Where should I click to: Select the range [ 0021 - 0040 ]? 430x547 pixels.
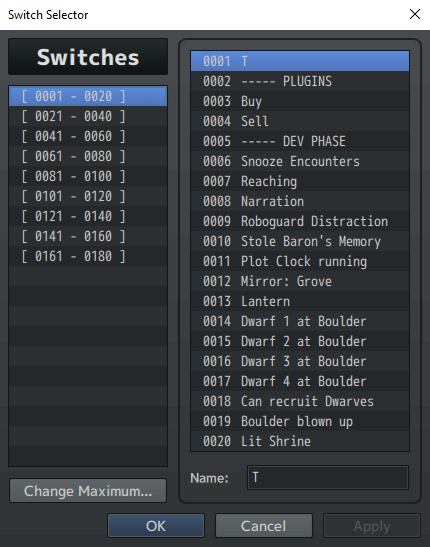[88, 116]
